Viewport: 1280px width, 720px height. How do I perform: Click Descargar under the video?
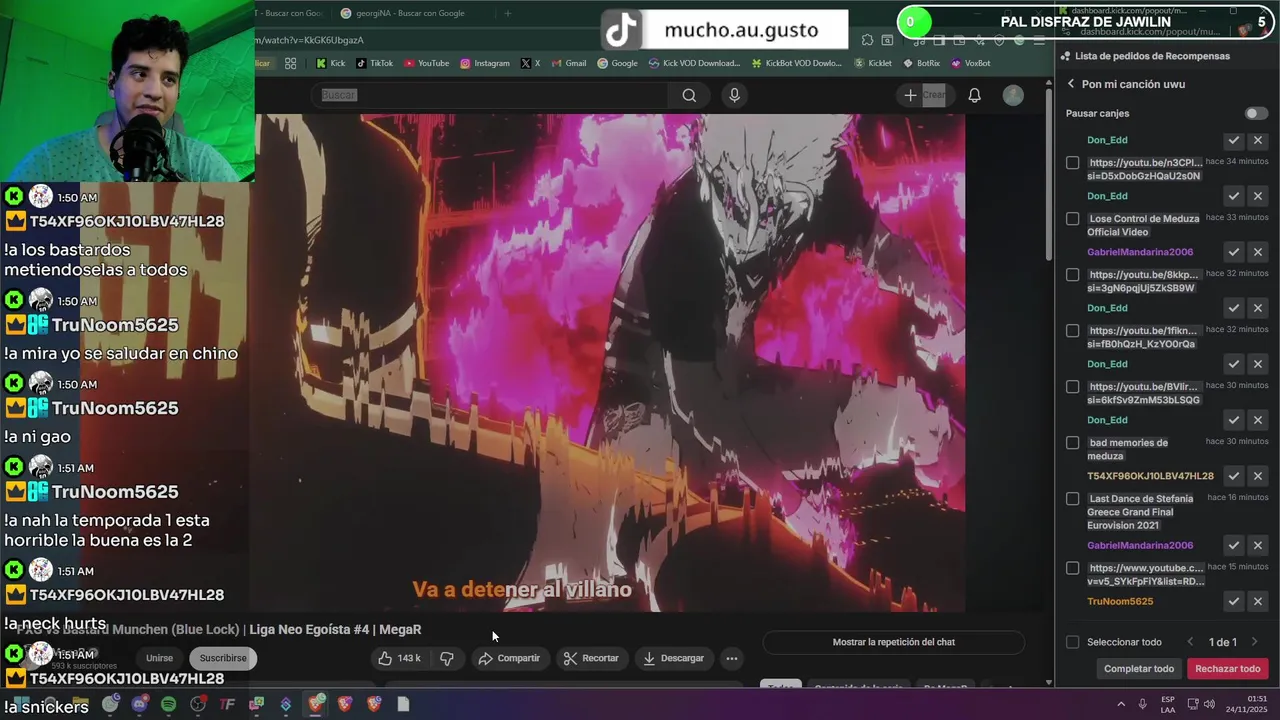(673, 658)
